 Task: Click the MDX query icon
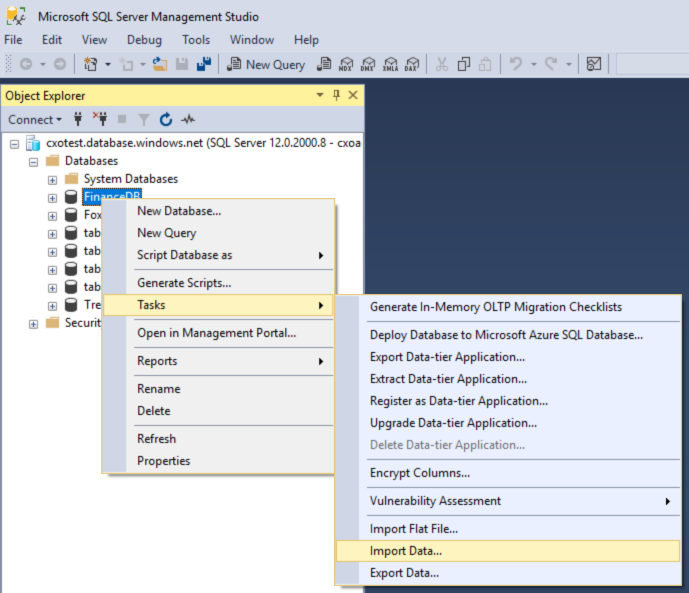coord(346,65)
